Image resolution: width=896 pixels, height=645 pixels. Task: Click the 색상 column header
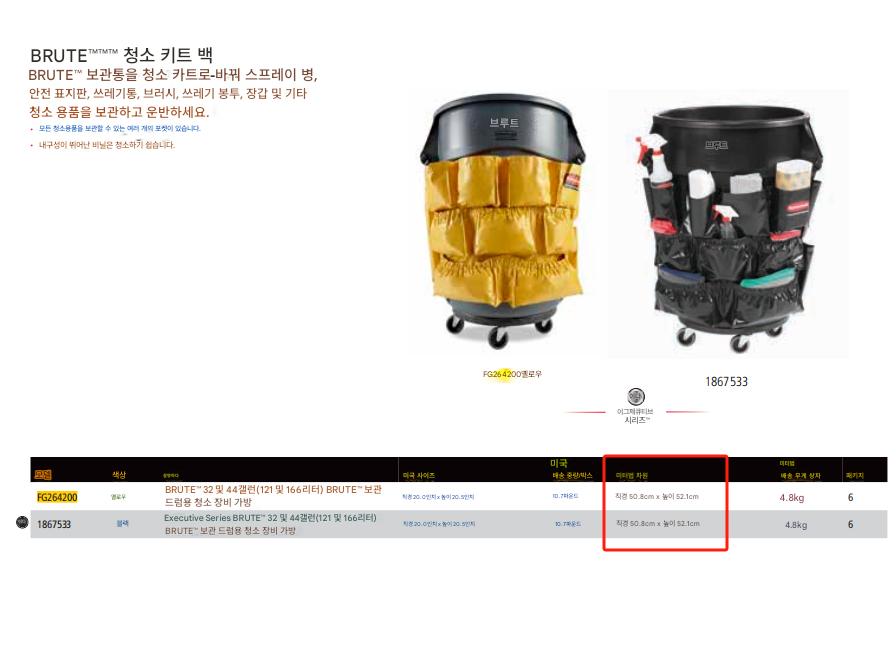coord(119,475)
